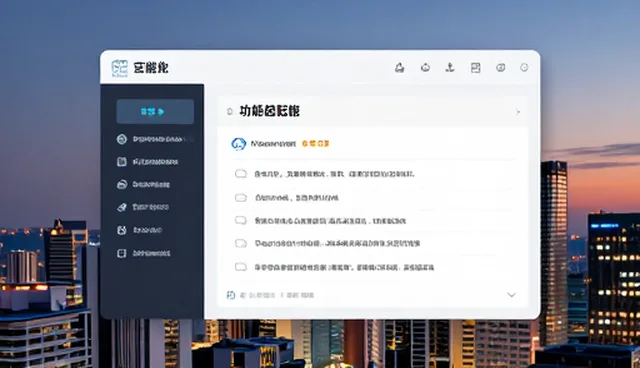Image resolution: width=640 pixels, height=368 pixels.
Task: Toggle the checkbox of the first list row
Action: pos(241,174)
